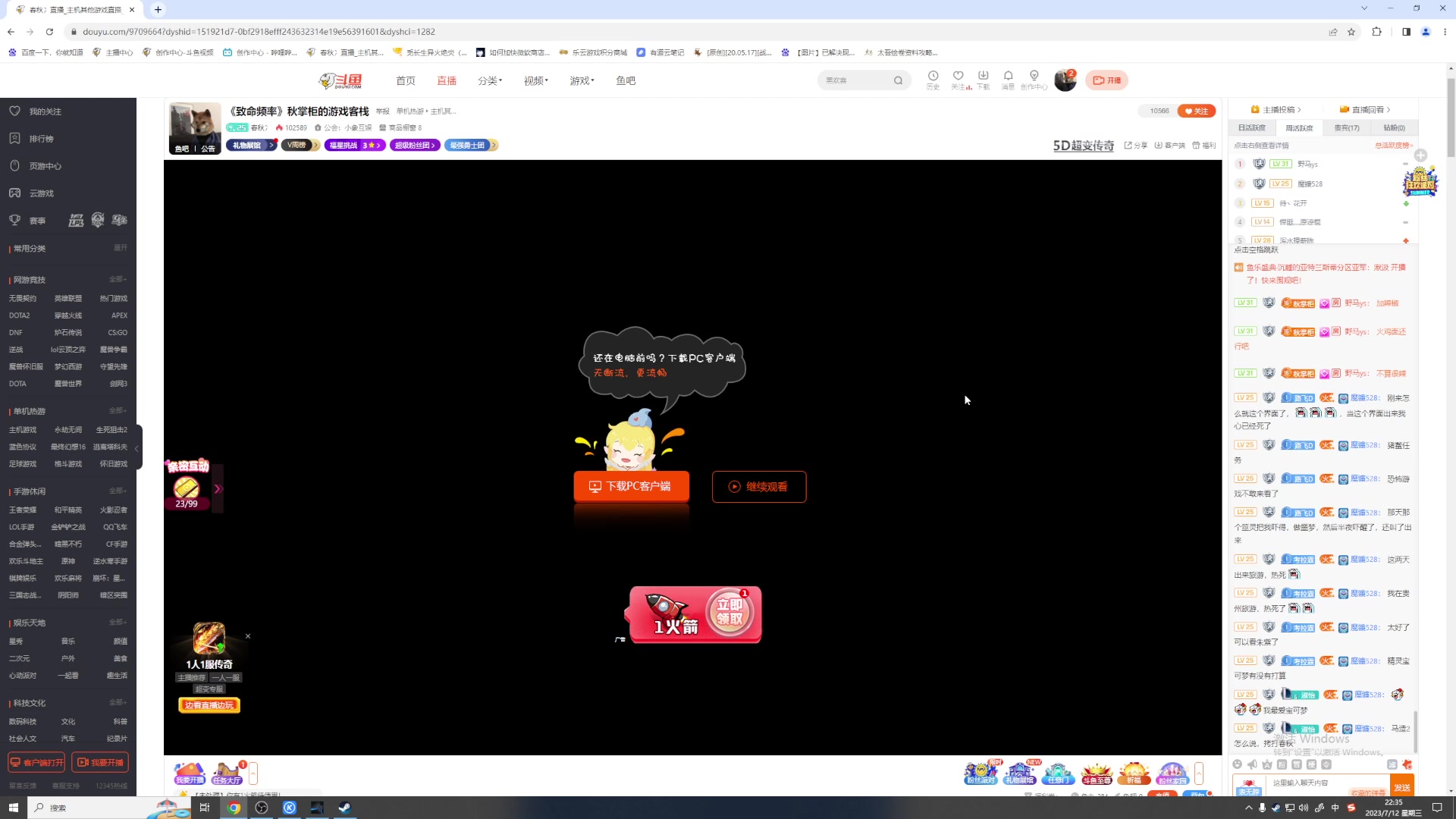Viewport: 1456px width, 819px height.
Task: Close the 1人1服传奇 ad popup
Action: click(x=248, y=636)
